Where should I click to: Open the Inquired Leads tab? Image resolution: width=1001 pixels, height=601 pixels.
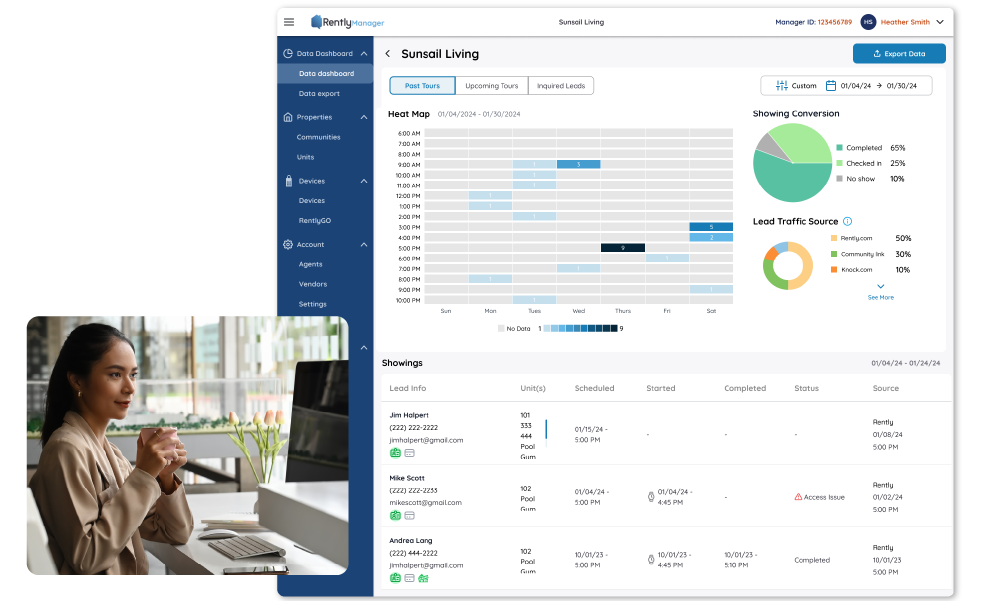(560, 85)
